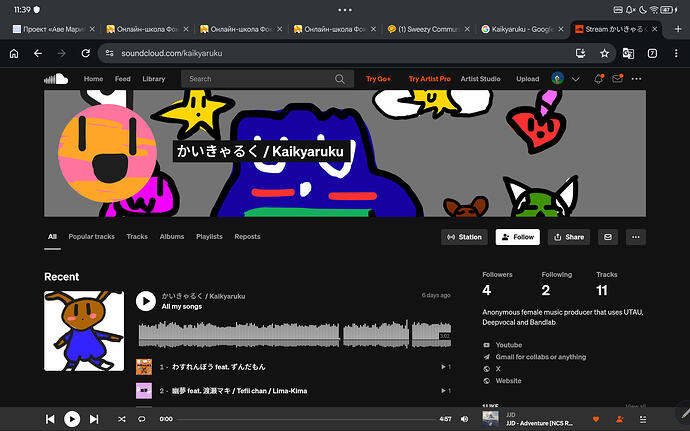Open the Feed menu item
Image resolution: width=690 pixels, height=431 pixels.
point(123,79)
